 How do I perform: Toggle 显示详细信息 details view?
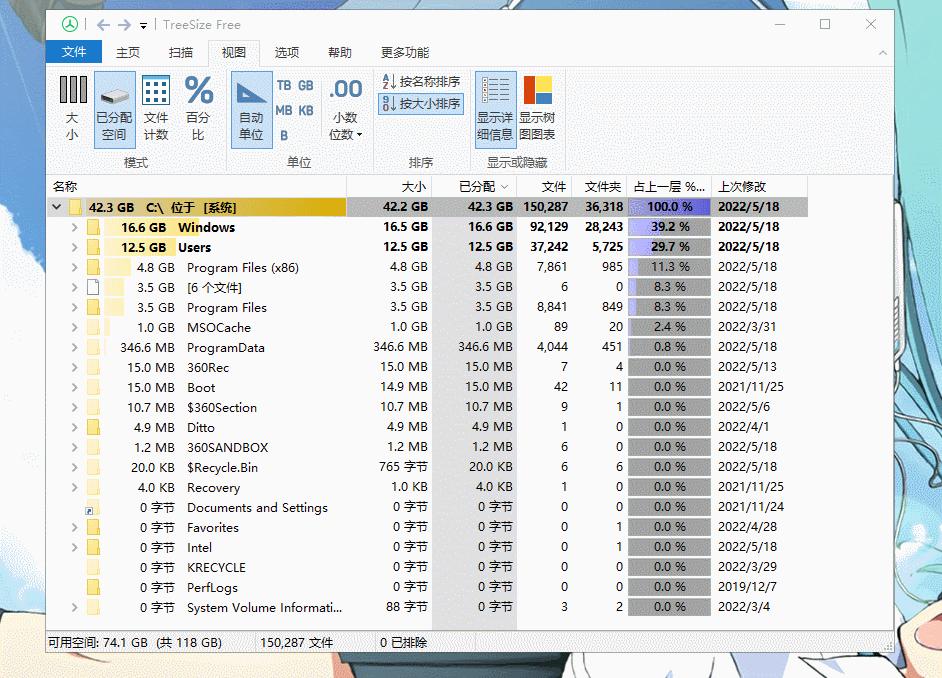[x=495, y=105]
